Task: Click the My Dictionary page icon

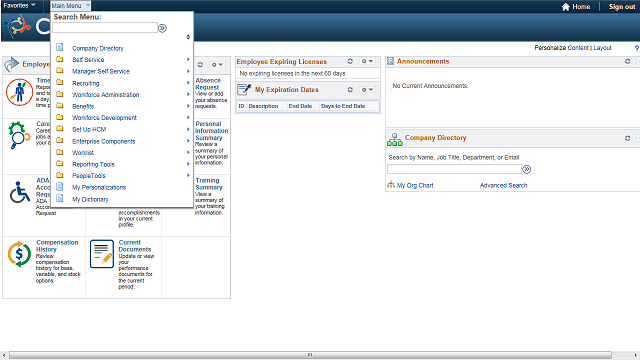Action: click(x=60, y=198)
